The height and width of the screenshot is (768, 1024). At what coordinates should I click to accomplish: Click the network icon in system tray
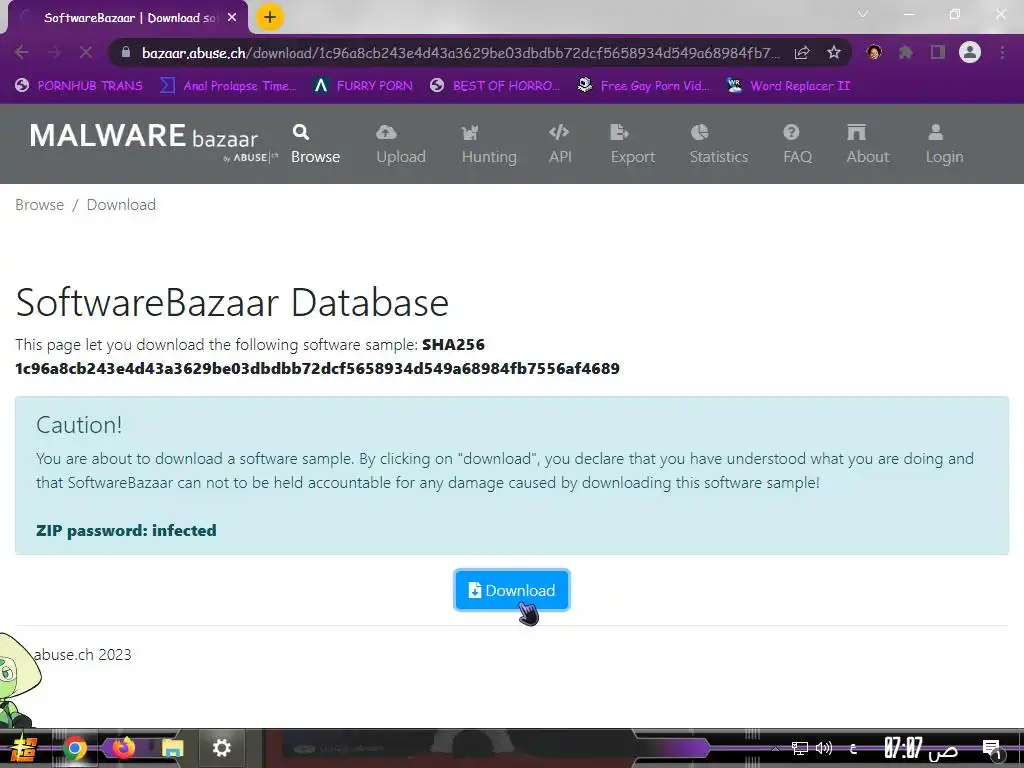click(x=799, y=748)
